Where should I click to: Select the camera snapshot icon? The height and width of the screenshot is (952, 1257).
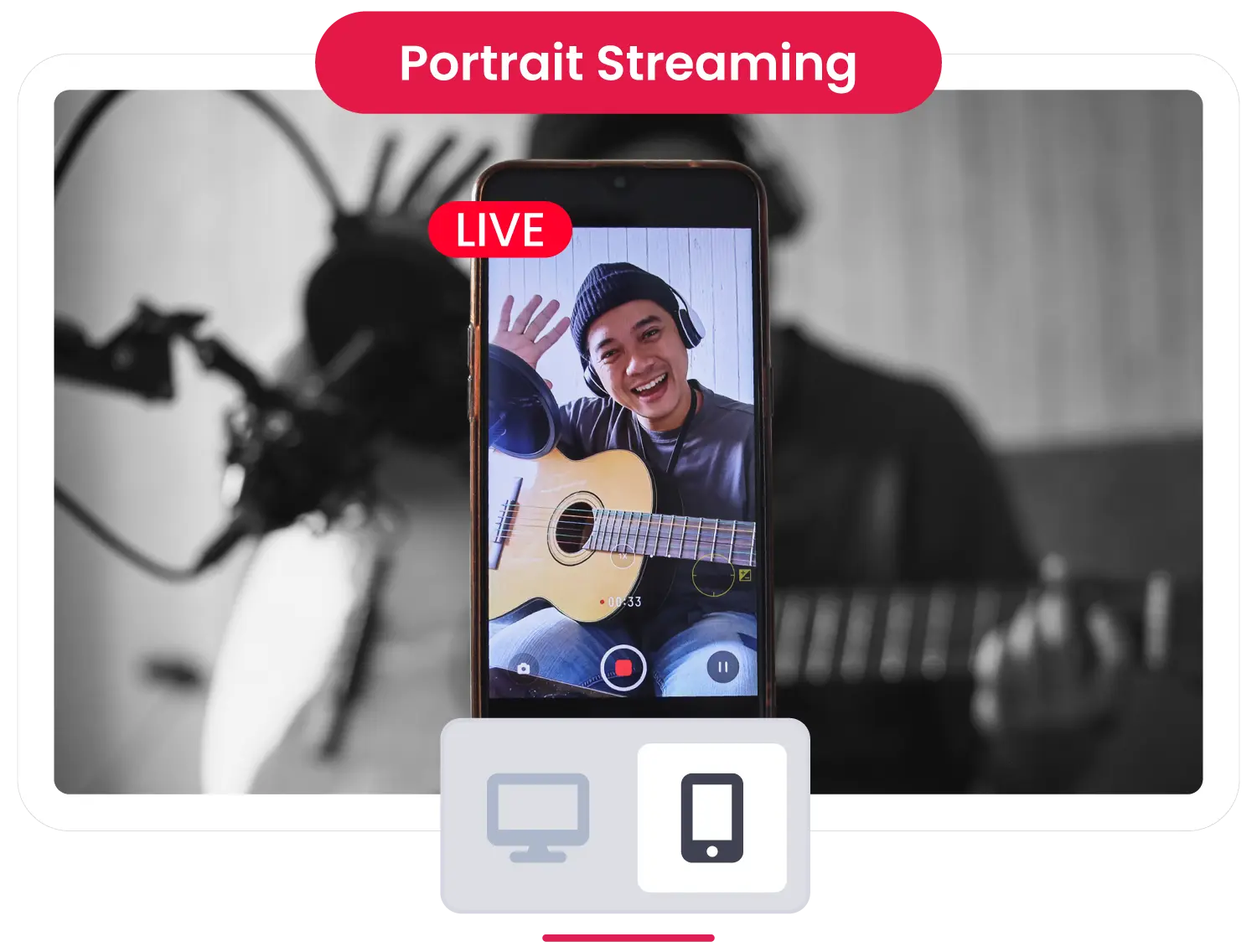(x=524, y=668)
